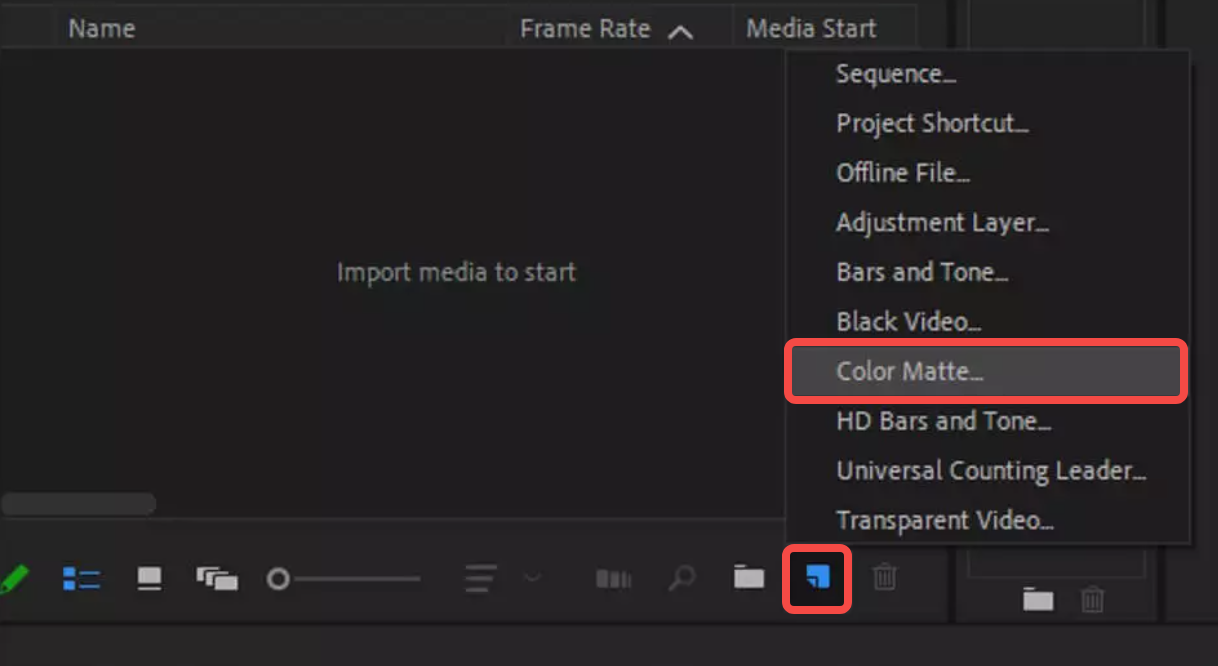
Task: Click the trash icon below the right panel
Action: click(x=1092, y=600)
